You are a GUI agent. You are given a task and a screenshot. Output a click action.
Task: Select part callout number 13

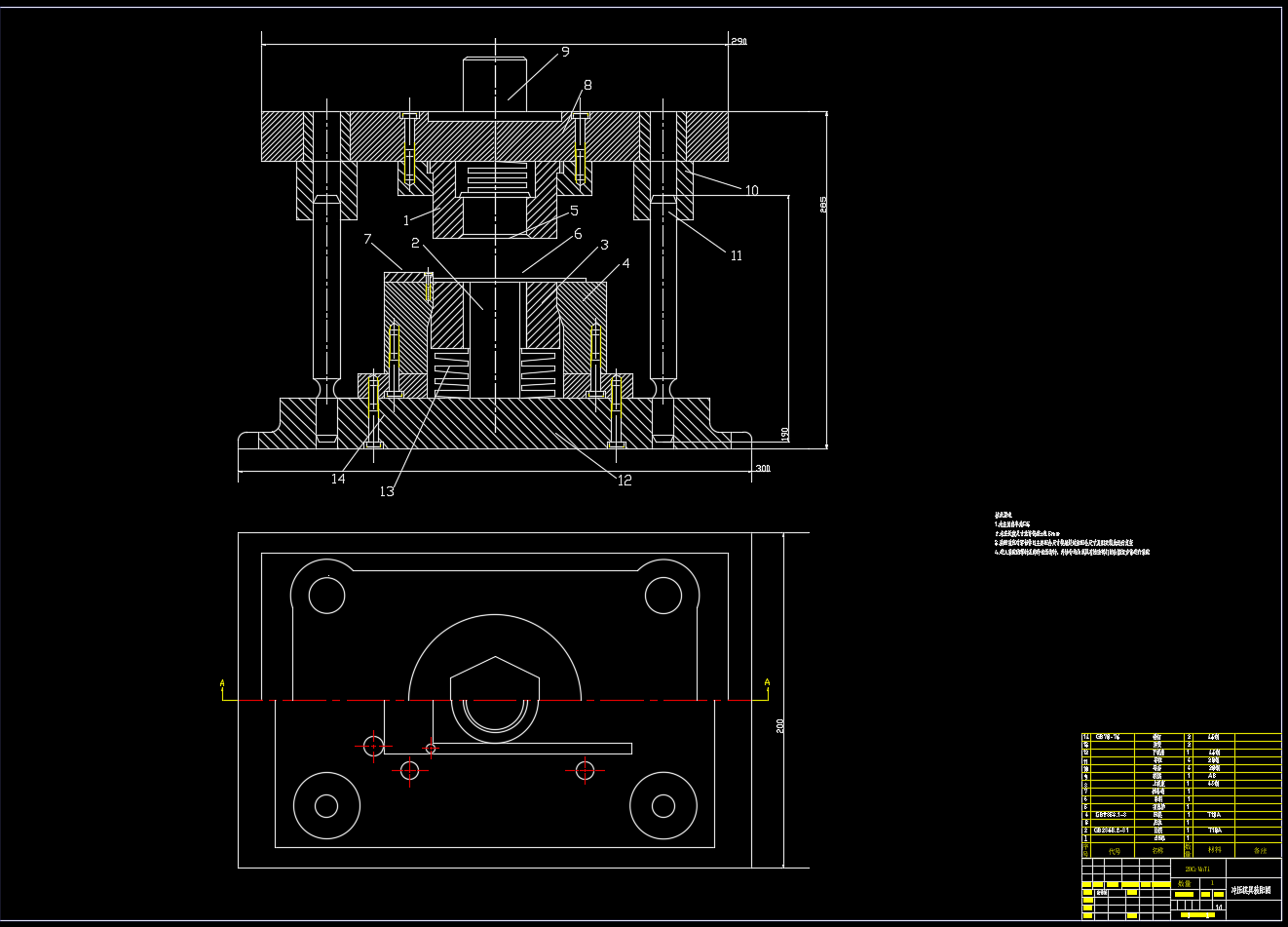[x=387, y=491]
